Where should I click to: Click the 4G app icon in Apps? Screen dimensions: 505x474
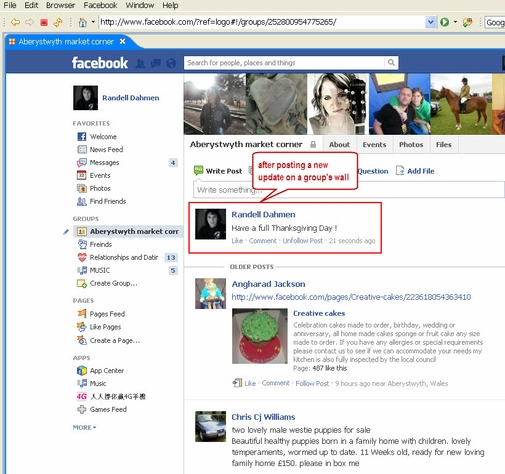pos(82,396)
